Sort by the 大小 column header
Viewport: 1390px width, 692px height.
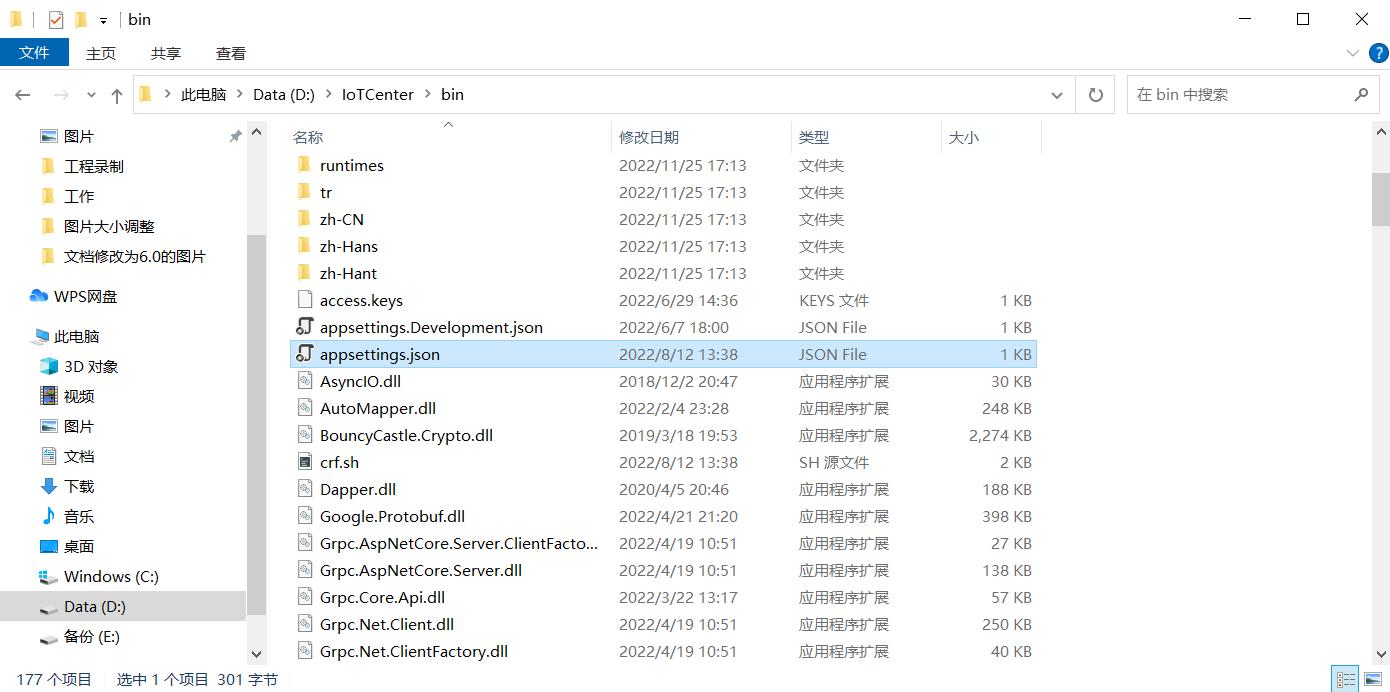point(964,137)
